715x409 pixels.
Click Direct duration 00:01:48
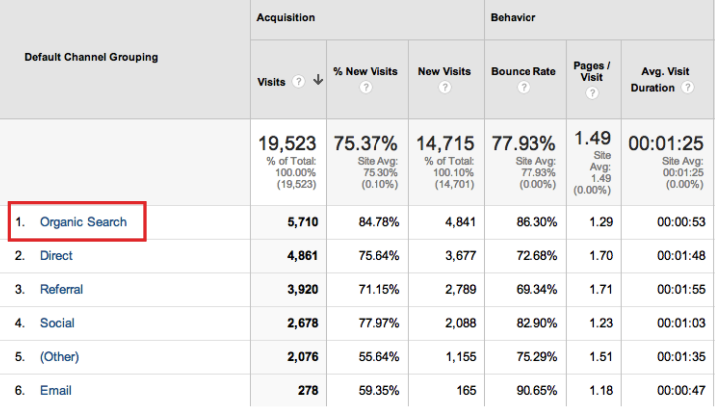click(681, 256)
